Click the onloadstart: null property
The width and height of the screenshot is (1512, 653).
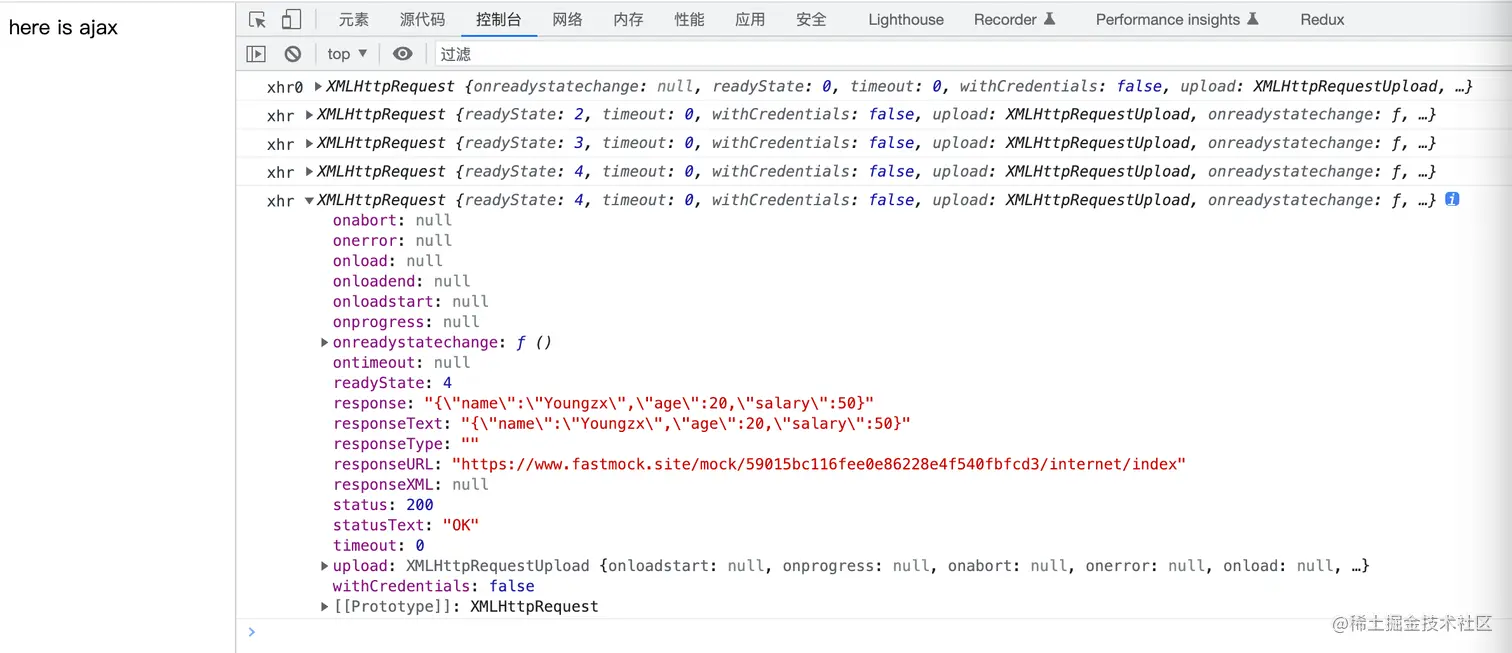(x=411, y=301)
